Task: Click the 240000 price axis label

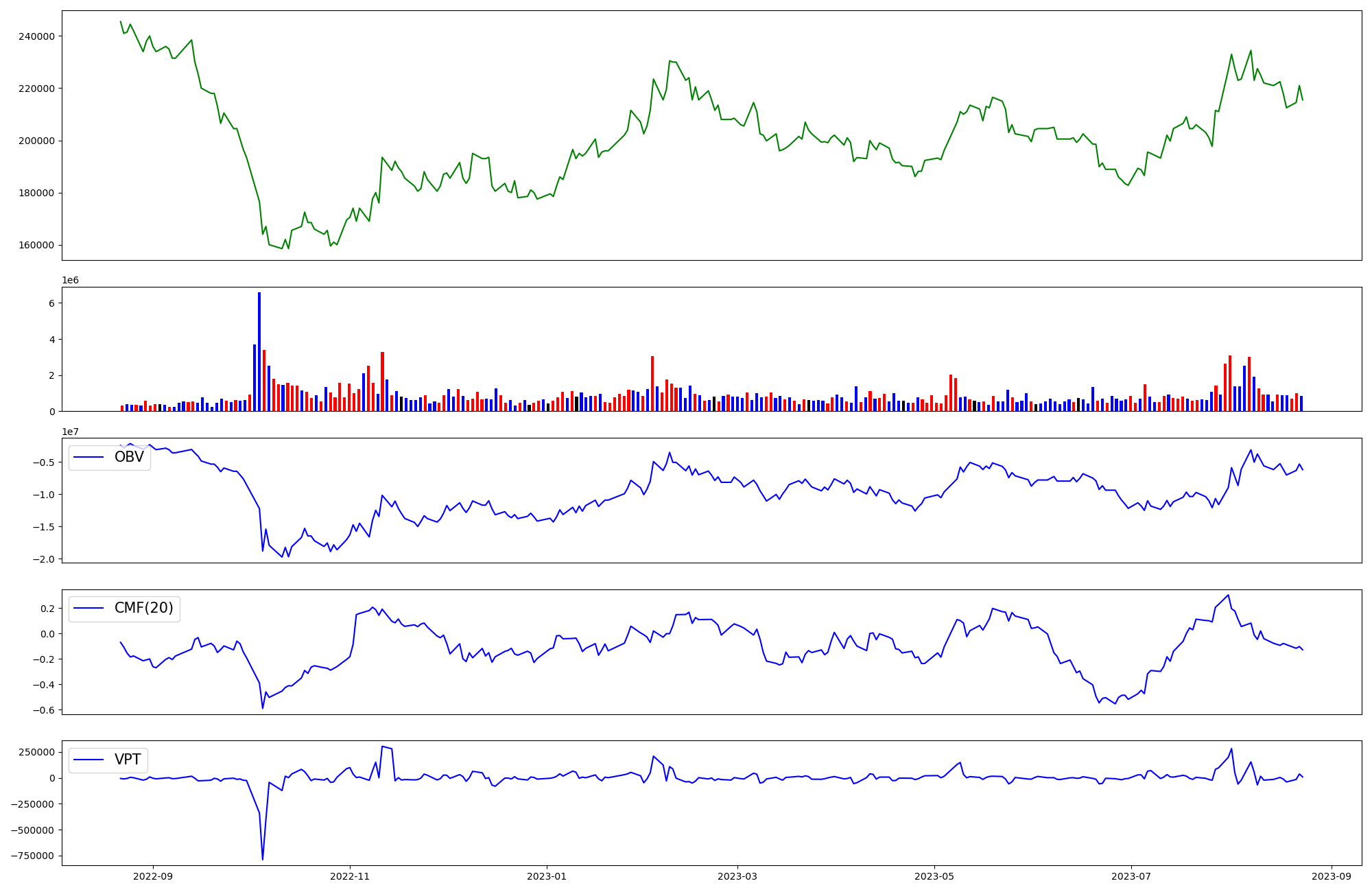Action: (36, 36)
